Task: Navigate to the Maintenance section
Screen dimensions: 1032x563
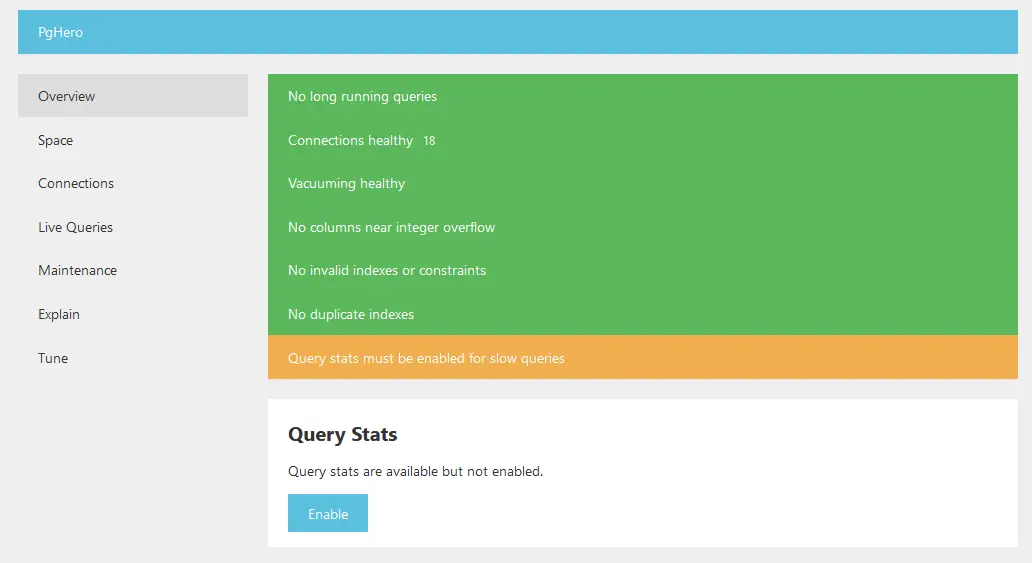Action: (78, 270)
